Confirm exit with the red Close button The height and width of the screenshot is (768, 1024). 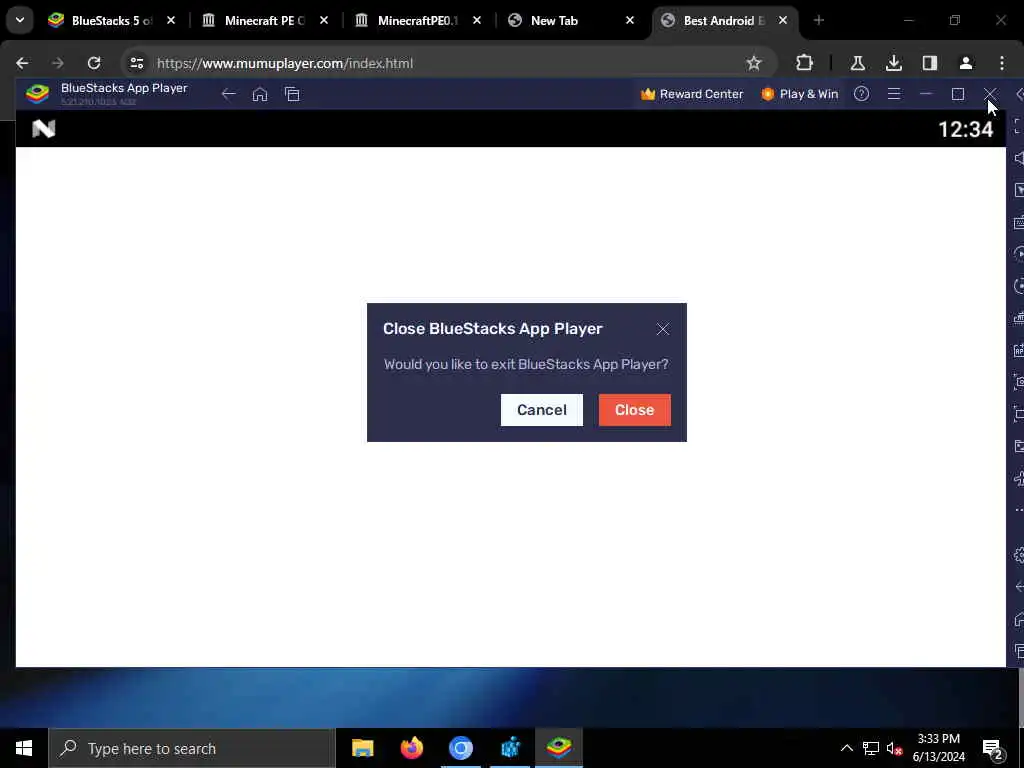[x=634, y=409]
